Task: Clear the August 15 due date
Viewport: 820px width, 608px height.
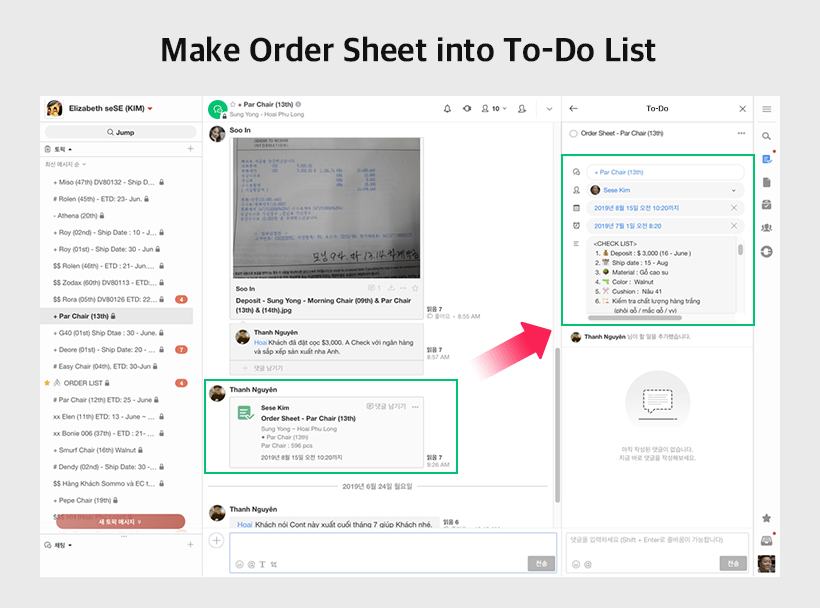Action: pos(734,208)
